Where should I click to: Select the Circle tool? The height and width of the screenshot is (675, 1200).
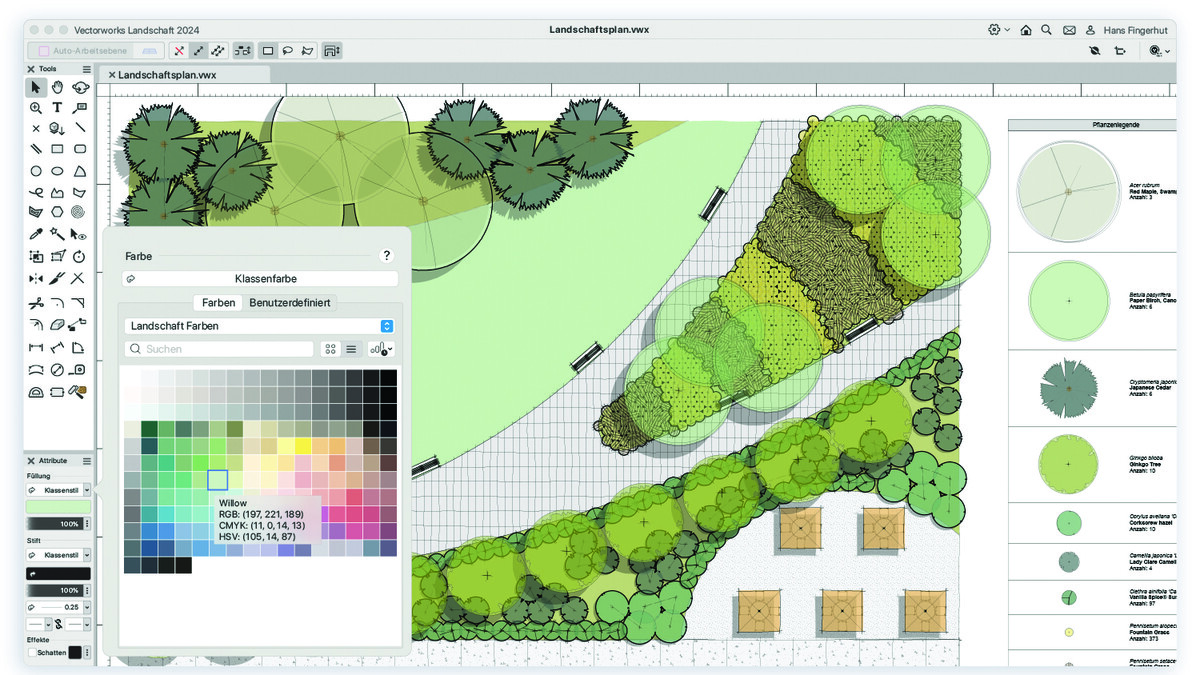click(x=36, y=171)
